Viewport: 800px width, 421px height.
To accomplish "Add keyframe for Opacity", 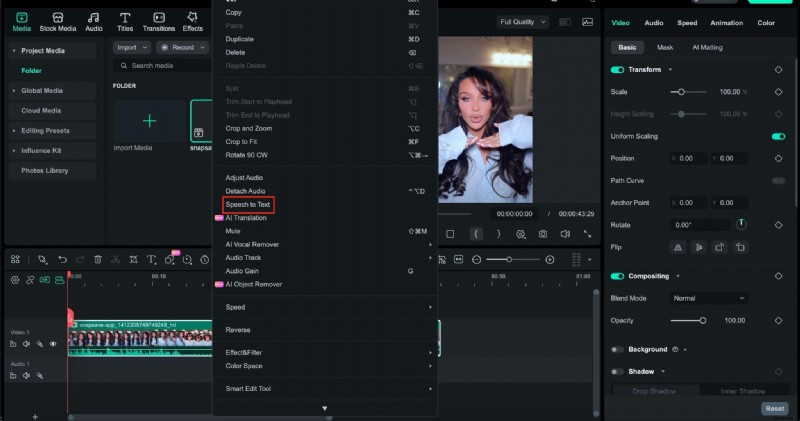I will pyautogui.click(x=779, y=320).
